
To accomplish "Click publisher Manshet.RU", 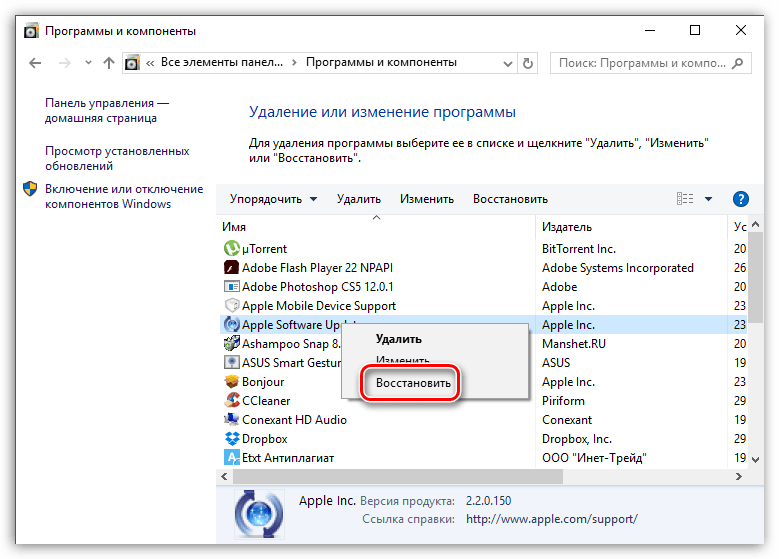I will point(574,344).
